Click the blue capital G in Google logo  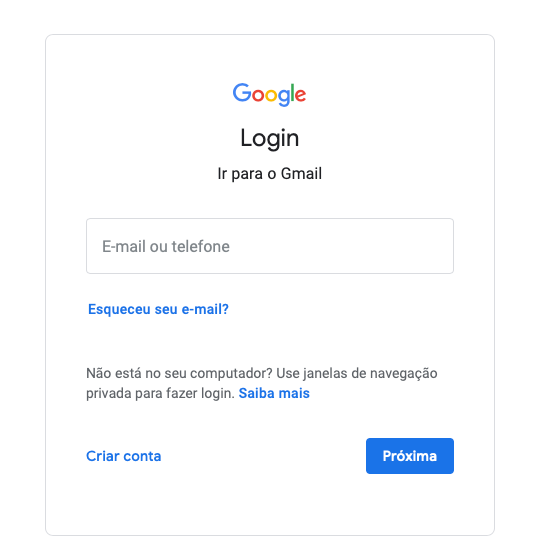242,93
